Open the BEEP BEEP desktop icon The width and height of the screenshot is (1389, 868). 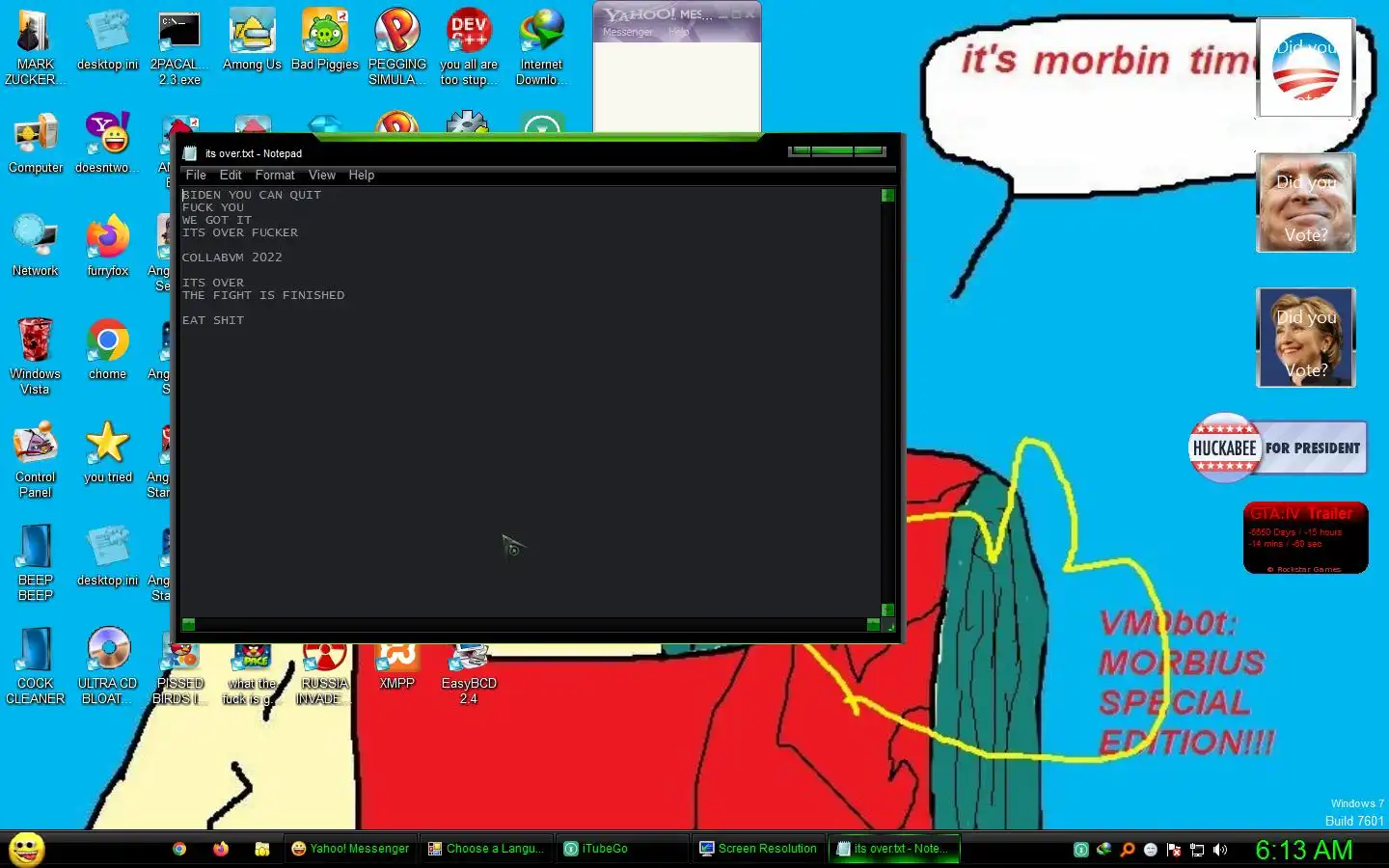(x=35, y=562)
